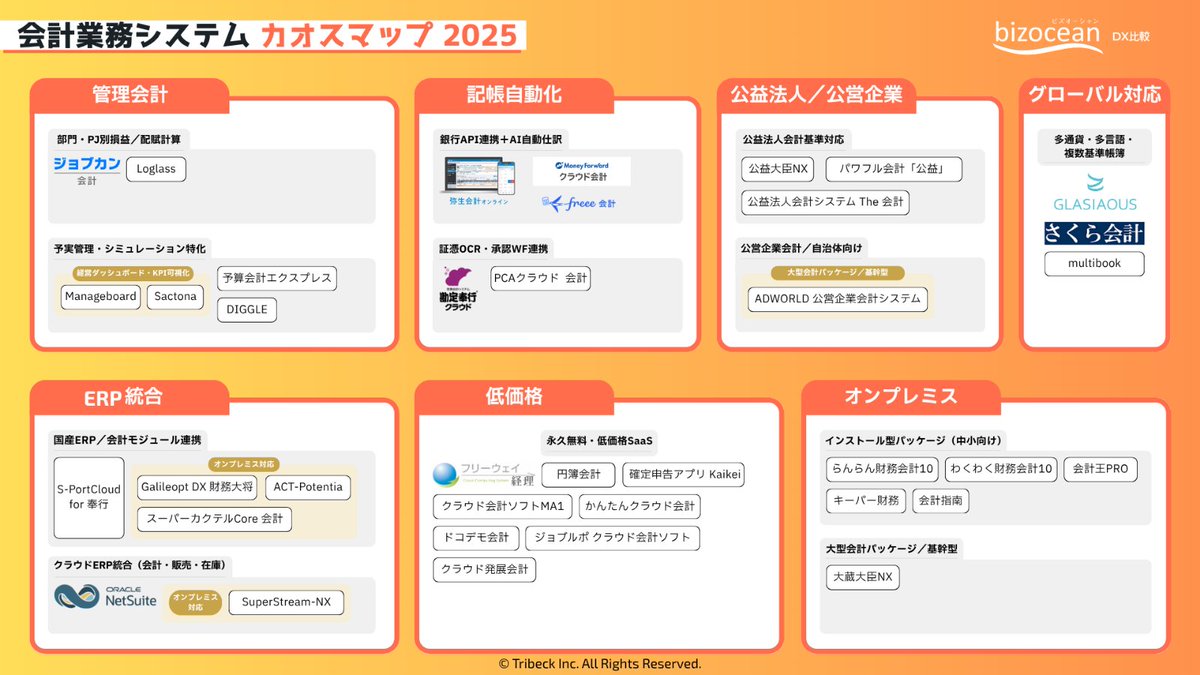The image size is (1200, 675).
Task: Click the 公益法人会計基準対応 heading
Action: (793, 139)
